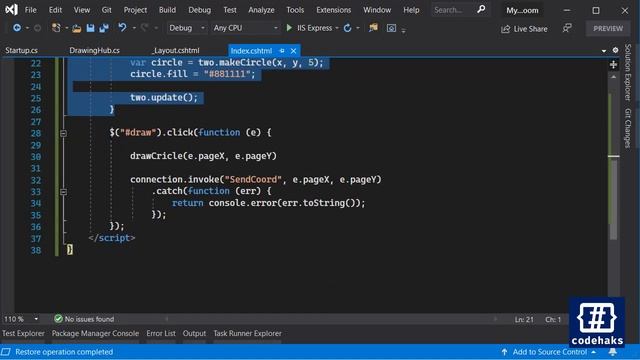This screenshot has width=640, height=360.
Task: Click the No issues found checkmark icon
Action: pos(58,319)
